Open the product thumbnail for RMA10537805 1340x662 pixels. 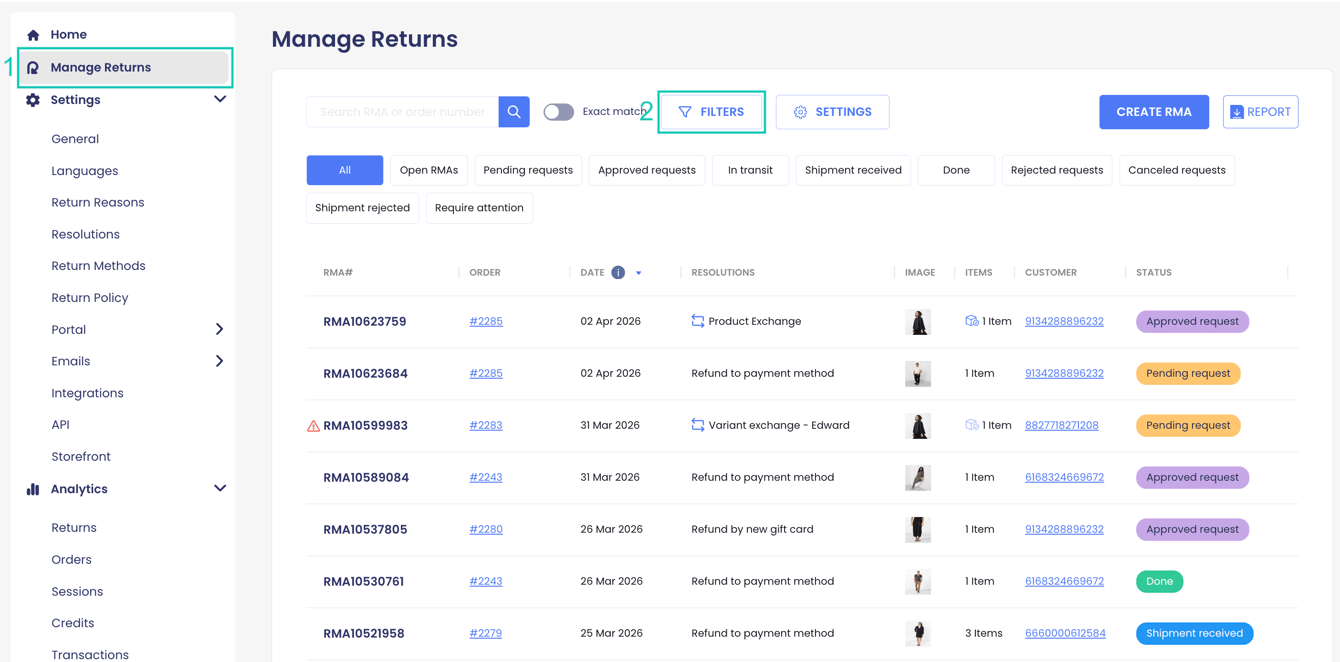coord(918,529)
